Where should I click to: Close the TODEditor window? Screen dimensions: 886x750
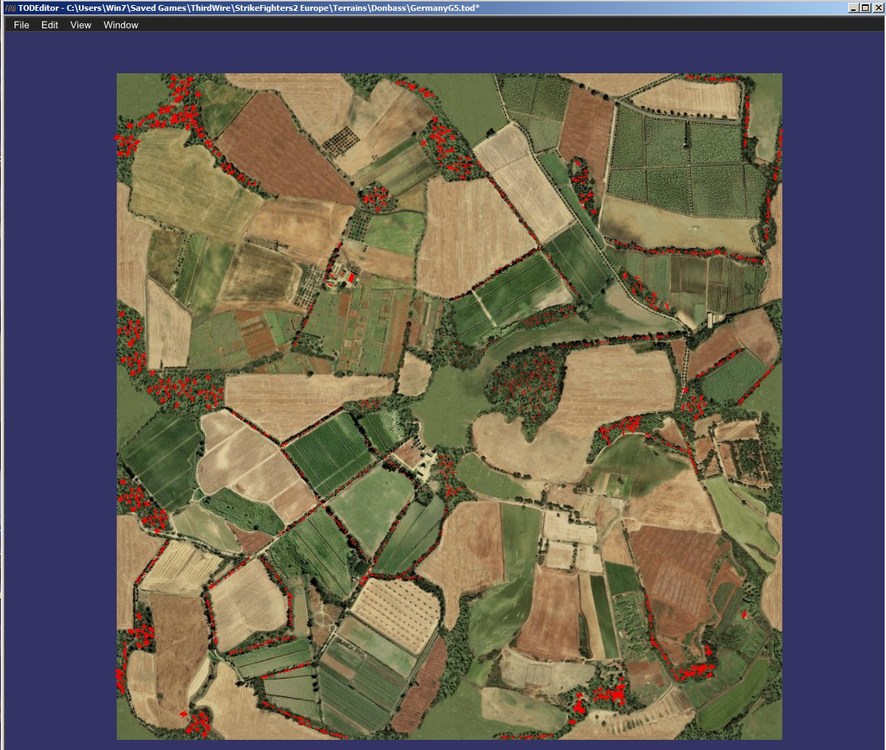[x=877, y=8]
